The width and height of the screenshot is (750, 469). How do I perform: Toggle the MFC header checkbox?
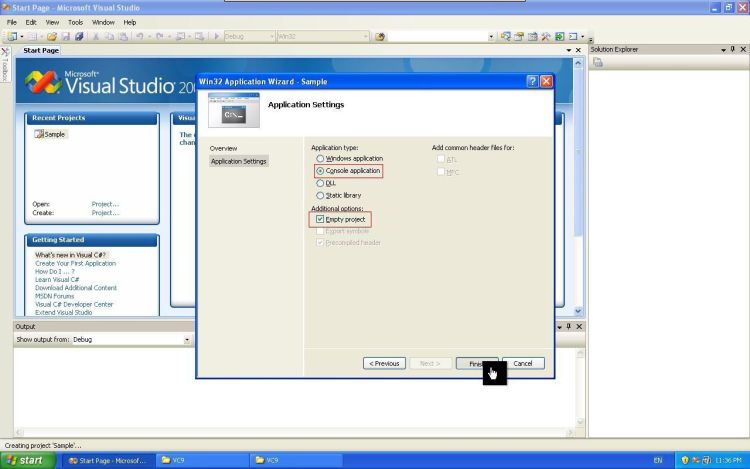pos(441,171)
